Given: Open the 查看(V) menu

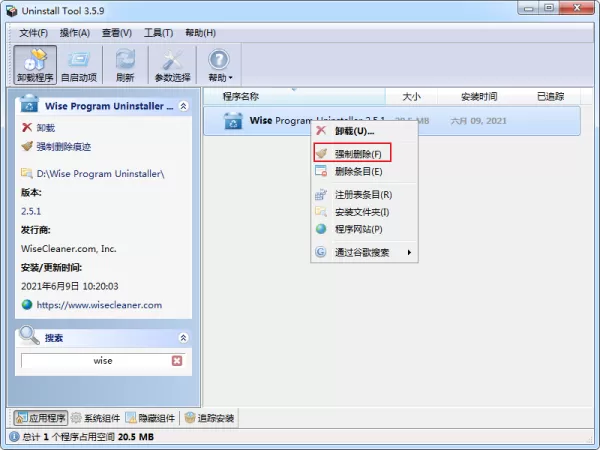Looking at the screenshot, I should coord(117,33).
